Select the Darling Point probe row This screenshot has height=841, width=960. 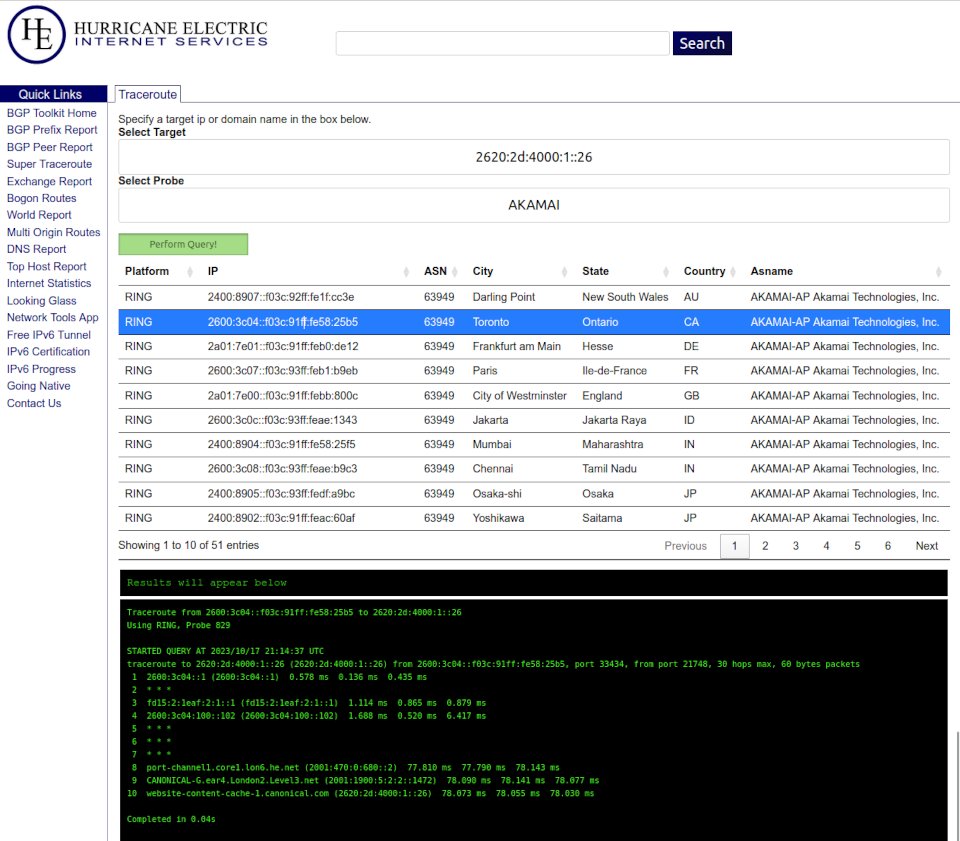coord(534,297)
